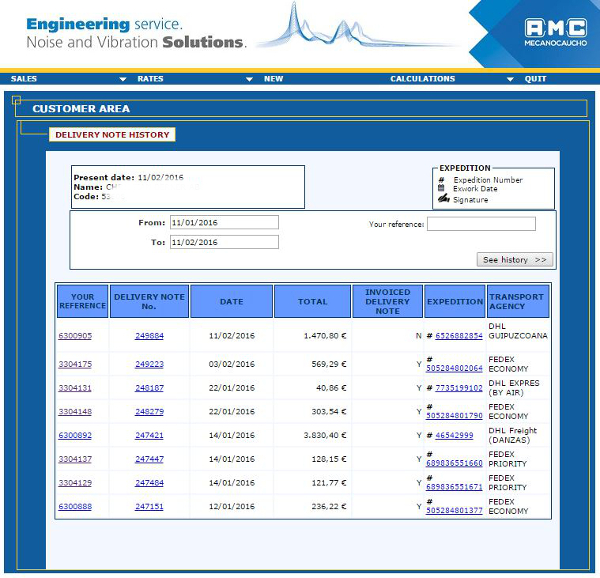Open delivery note 247447
This screenshot has height=578, width=600.
pos(149,459)
